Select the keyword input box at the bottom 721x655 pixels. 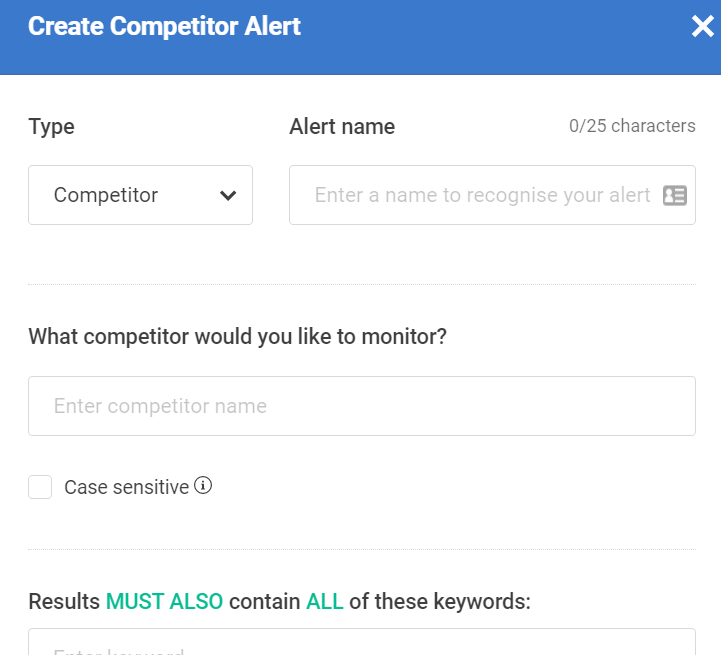(362, 642)
